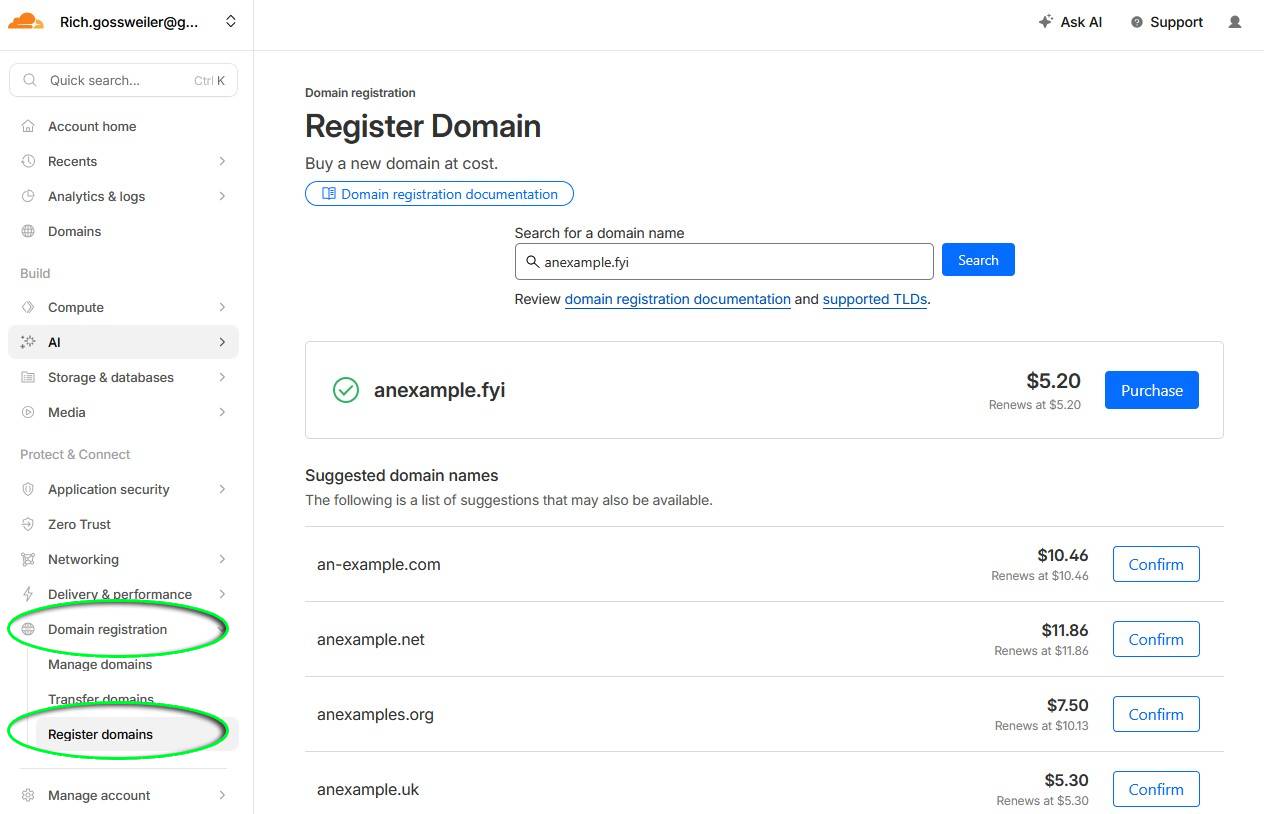Open the account switcher dropdown
The image size is (1264, 814).
coord(231,21)
